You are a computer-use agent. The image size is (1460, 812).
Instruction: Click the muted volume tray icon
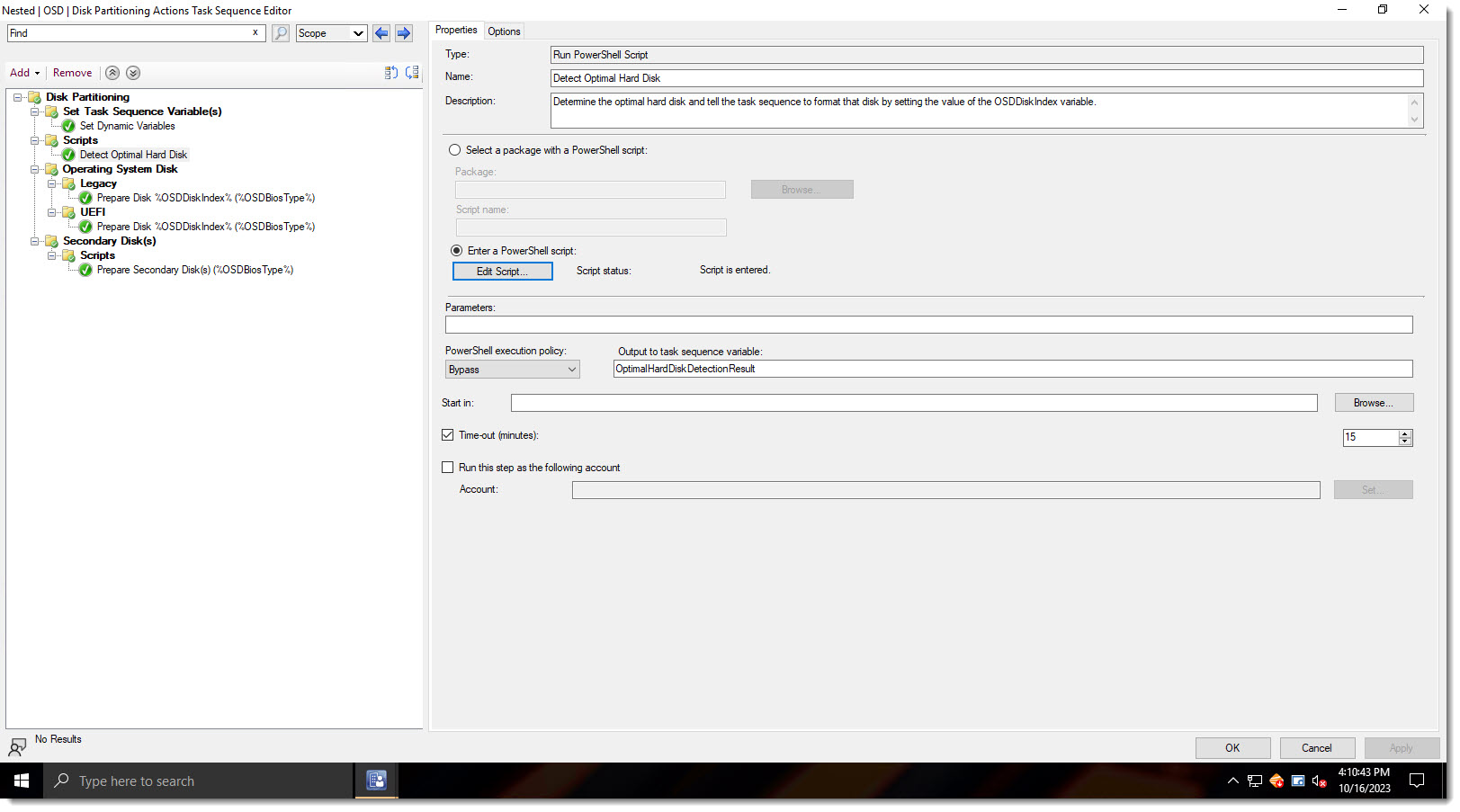click(x=1320, y=781)
